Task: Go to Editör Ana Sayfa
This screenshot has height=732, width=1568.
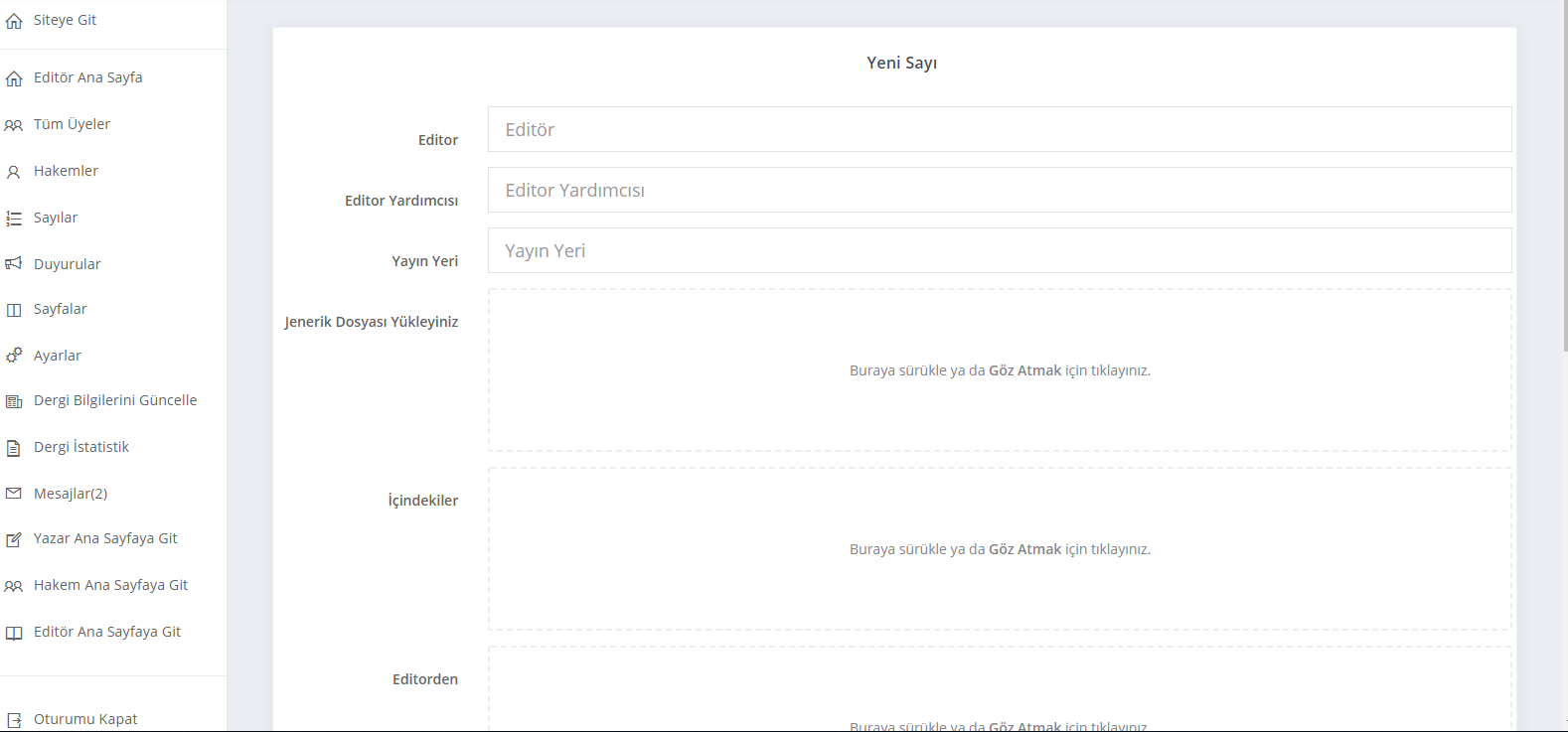Action: pyautogui.click(x=87, y=77)
